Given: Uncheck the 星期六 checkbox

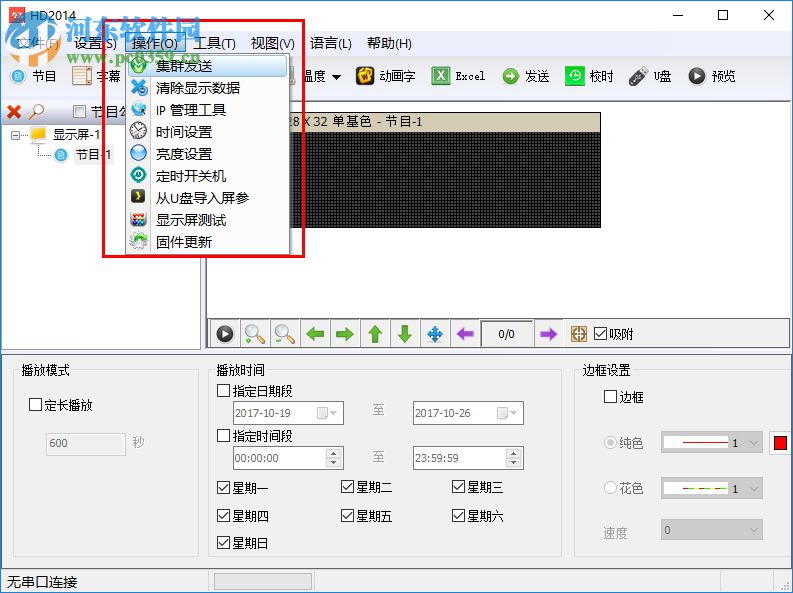Looking at the screenshot, I should tap(458, 516).
